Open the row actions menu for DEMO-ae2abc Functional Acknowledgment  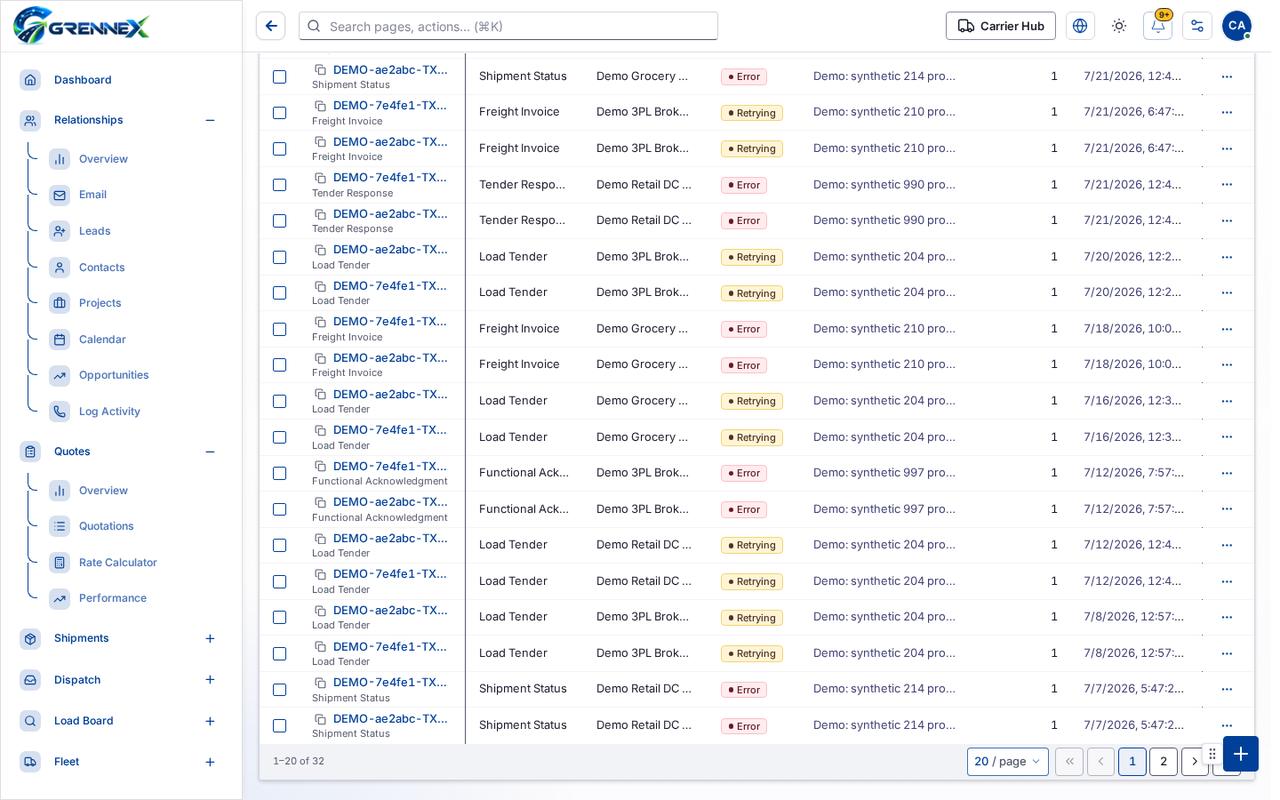[x=1227, y=509]
